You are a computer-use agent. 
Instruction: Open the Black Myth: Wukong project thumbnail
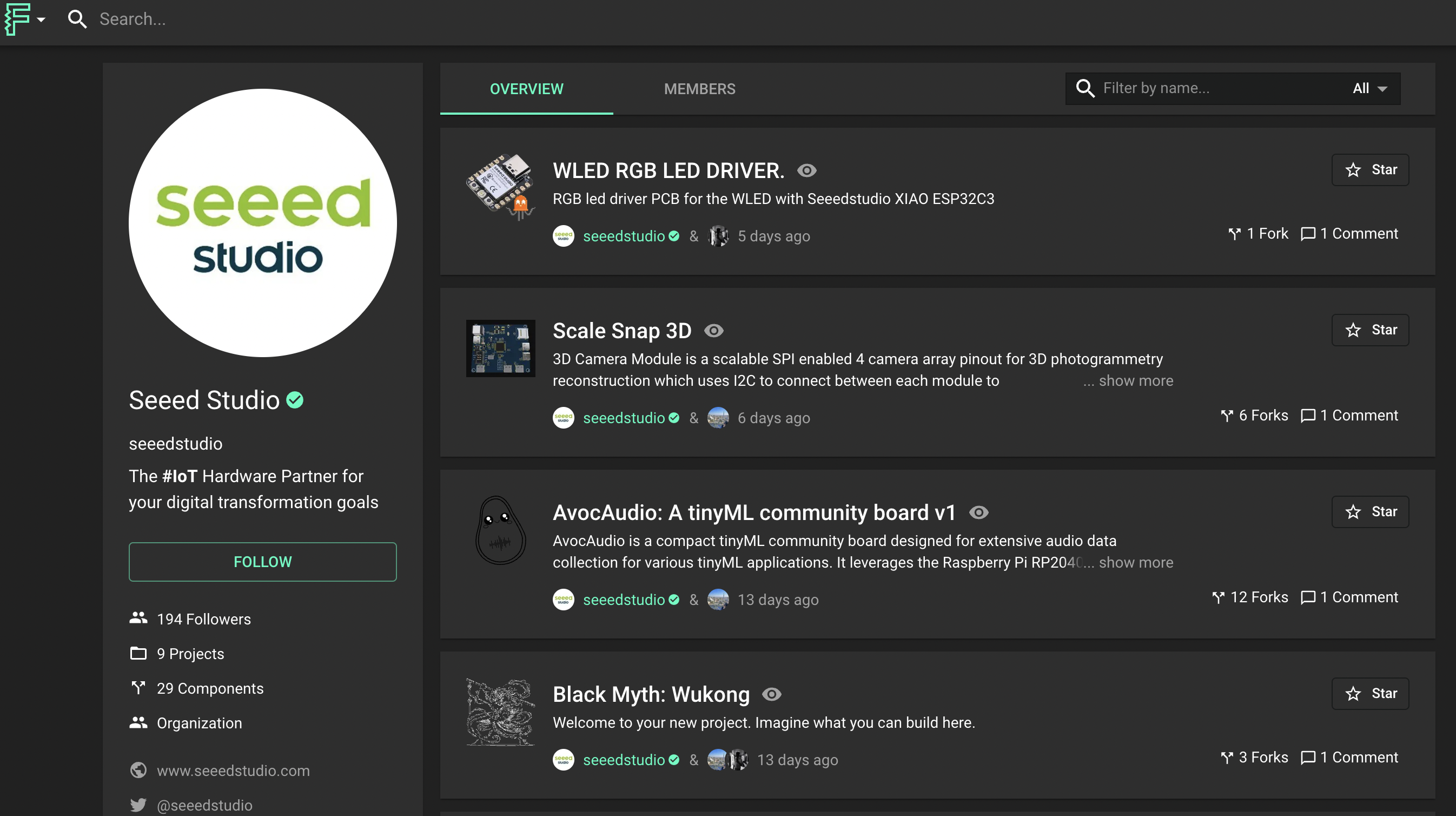pos(500,713)
